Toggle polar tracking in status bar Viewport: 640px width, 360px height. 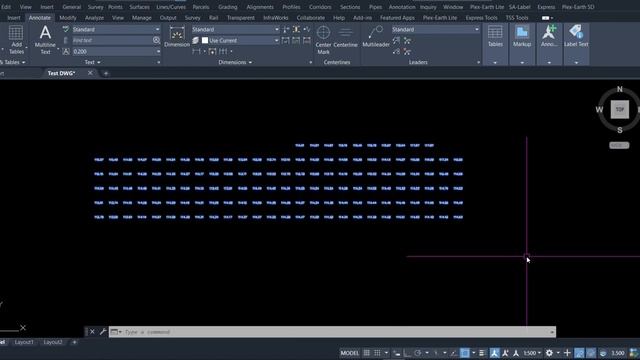pos(418,353)
